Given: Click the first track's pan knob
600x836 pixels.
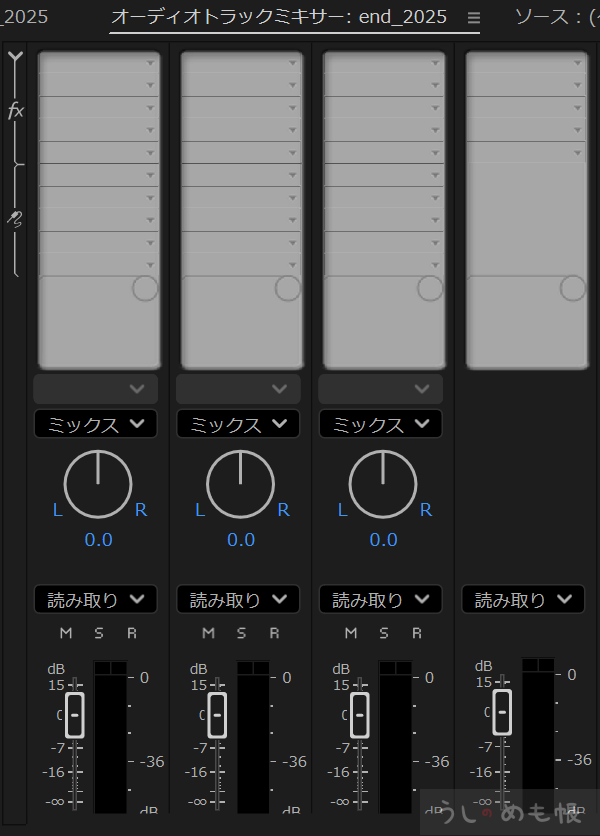Looking at the screenshot, I should (98, 484).
